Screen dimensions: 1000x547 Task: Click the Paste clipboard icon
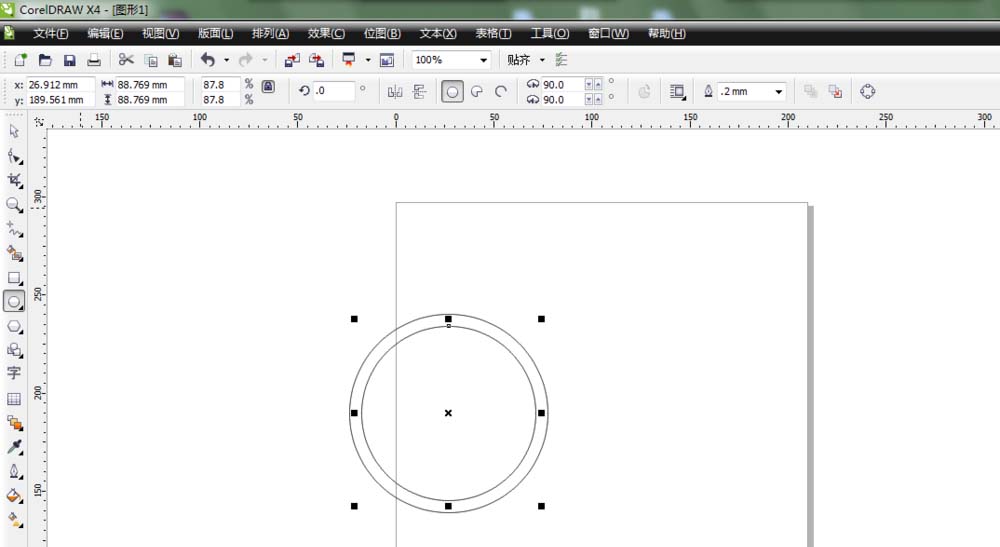click(175, 61)
